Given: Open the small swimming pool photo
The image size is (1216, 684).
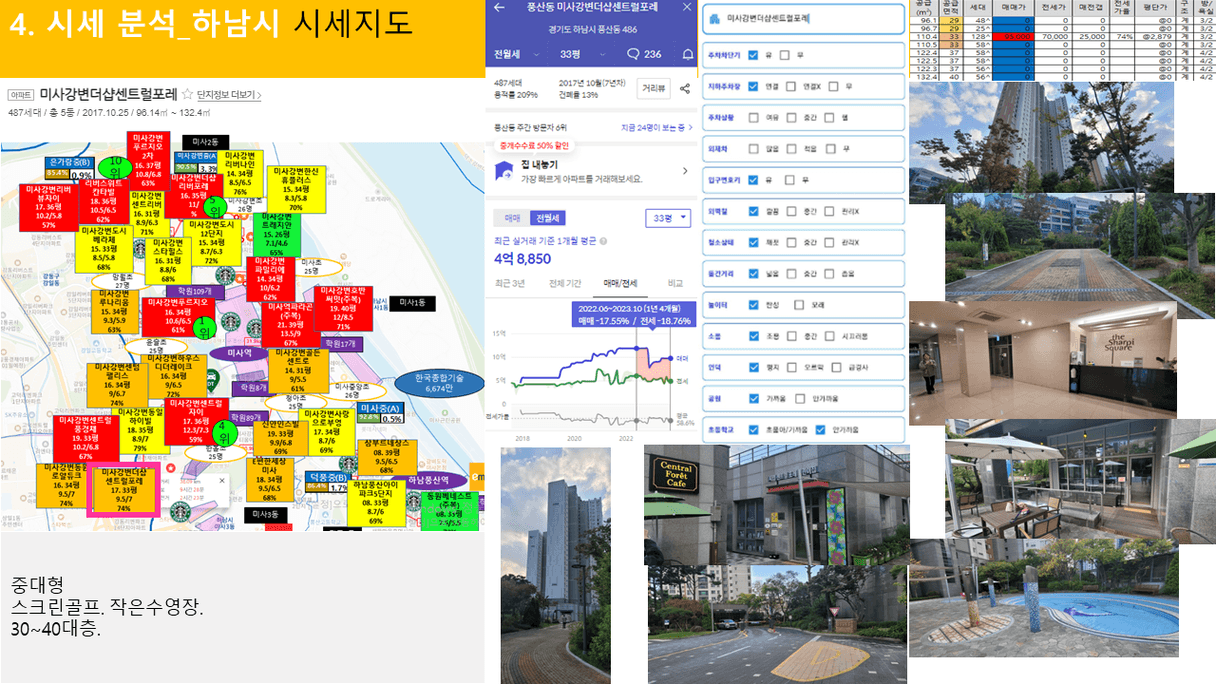Looking at the screenshot, I should [x=1044, y=599].
